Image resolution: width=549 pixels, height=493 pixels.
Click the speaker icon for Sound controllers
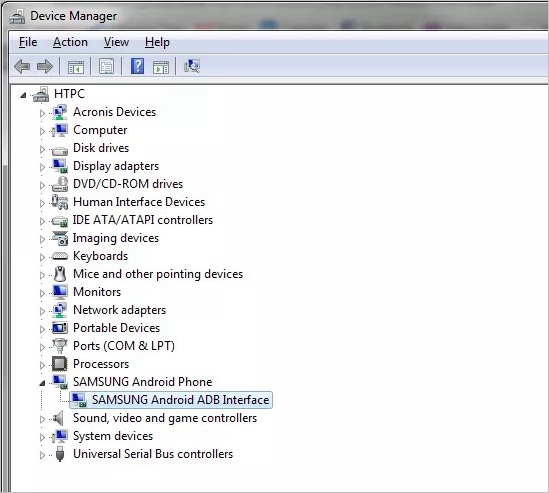point(58,418)
